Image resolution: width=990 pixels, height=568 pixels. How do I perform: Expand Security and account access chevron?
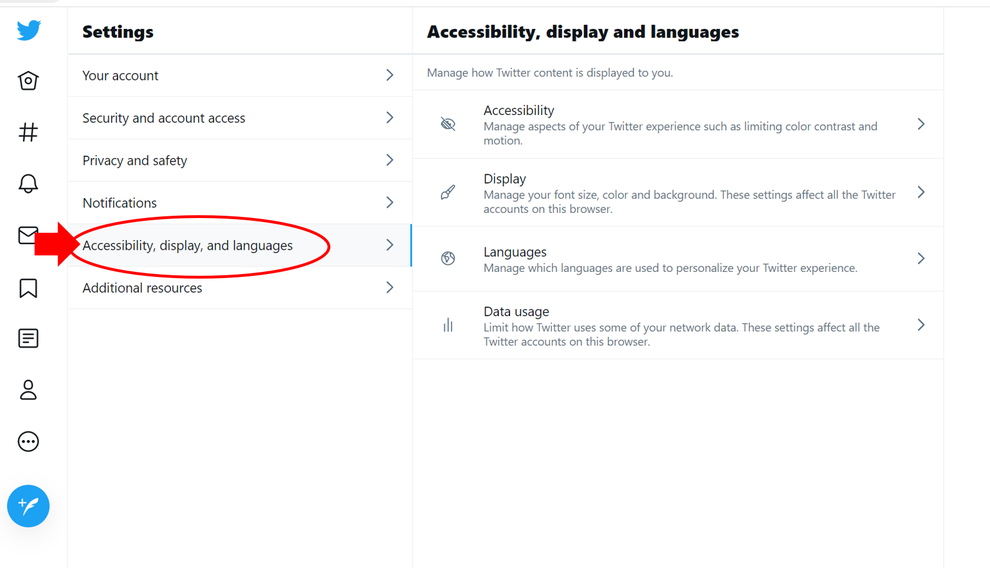(x=390, y=117)
